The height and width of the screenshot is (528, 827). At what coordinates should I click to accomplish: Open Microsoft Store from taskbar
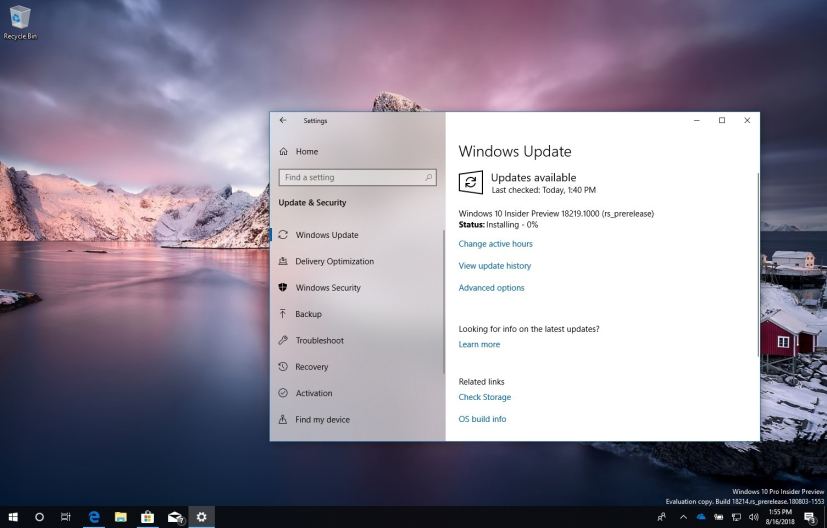tap(148, 517)
